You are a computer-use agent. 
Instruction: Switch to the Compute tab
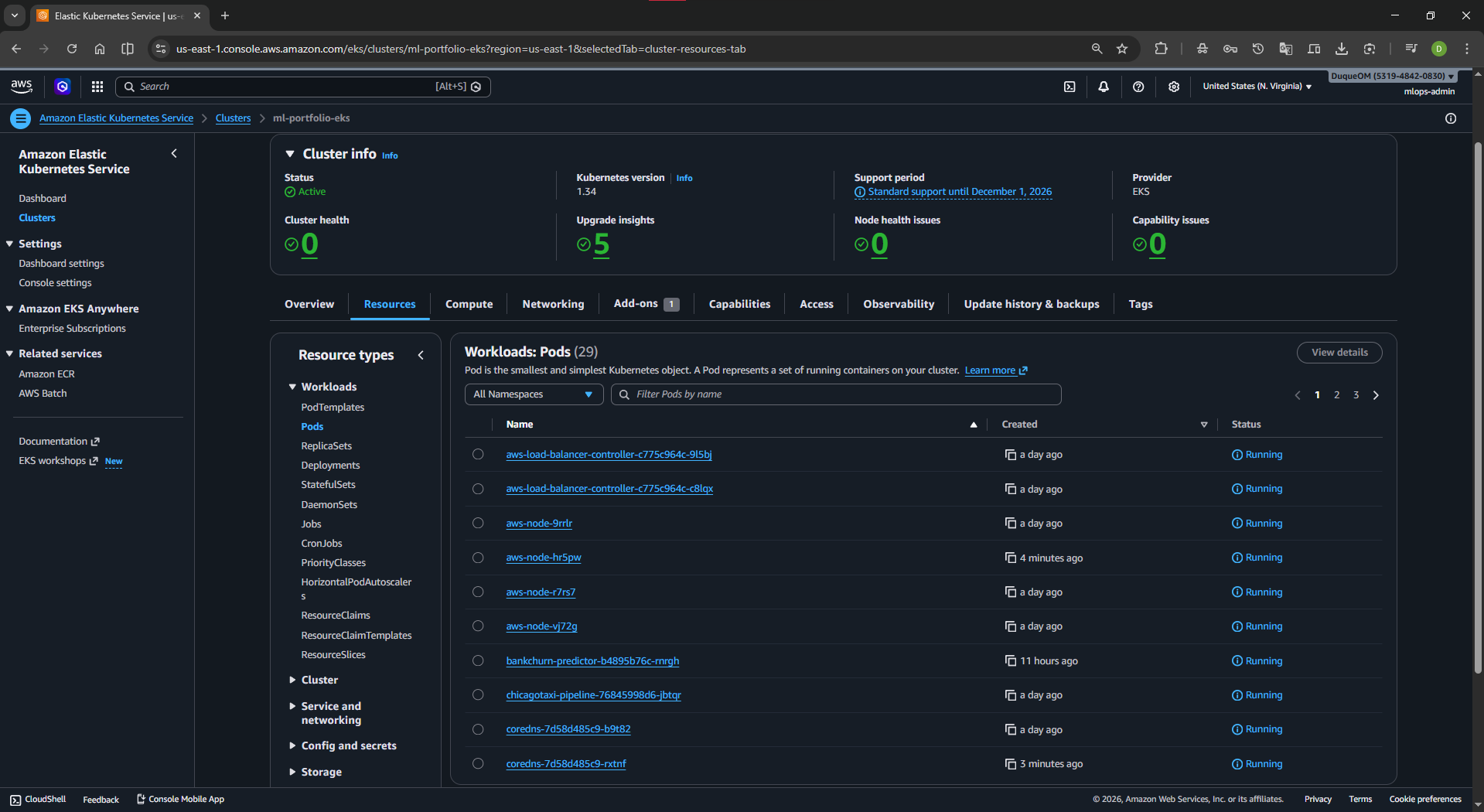pos(469,304)
